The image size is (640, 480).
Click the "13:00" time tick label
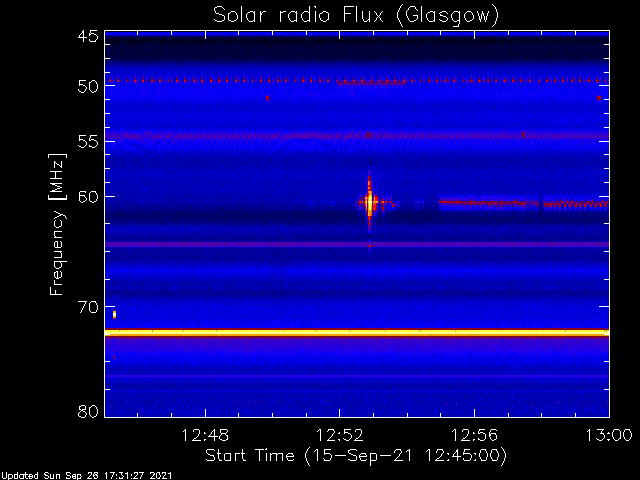[x=609, y=435]
